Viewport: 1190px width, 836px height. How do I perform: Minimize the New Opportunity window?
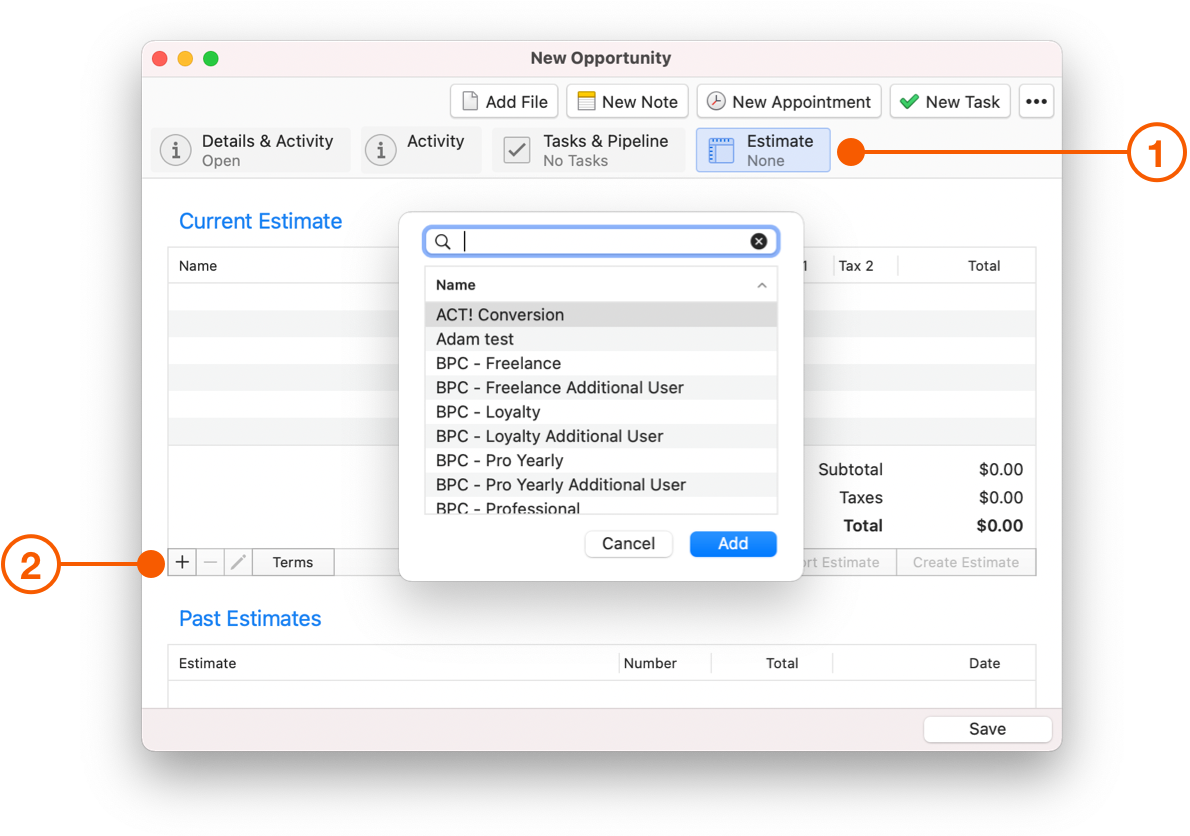click(185, 58)
